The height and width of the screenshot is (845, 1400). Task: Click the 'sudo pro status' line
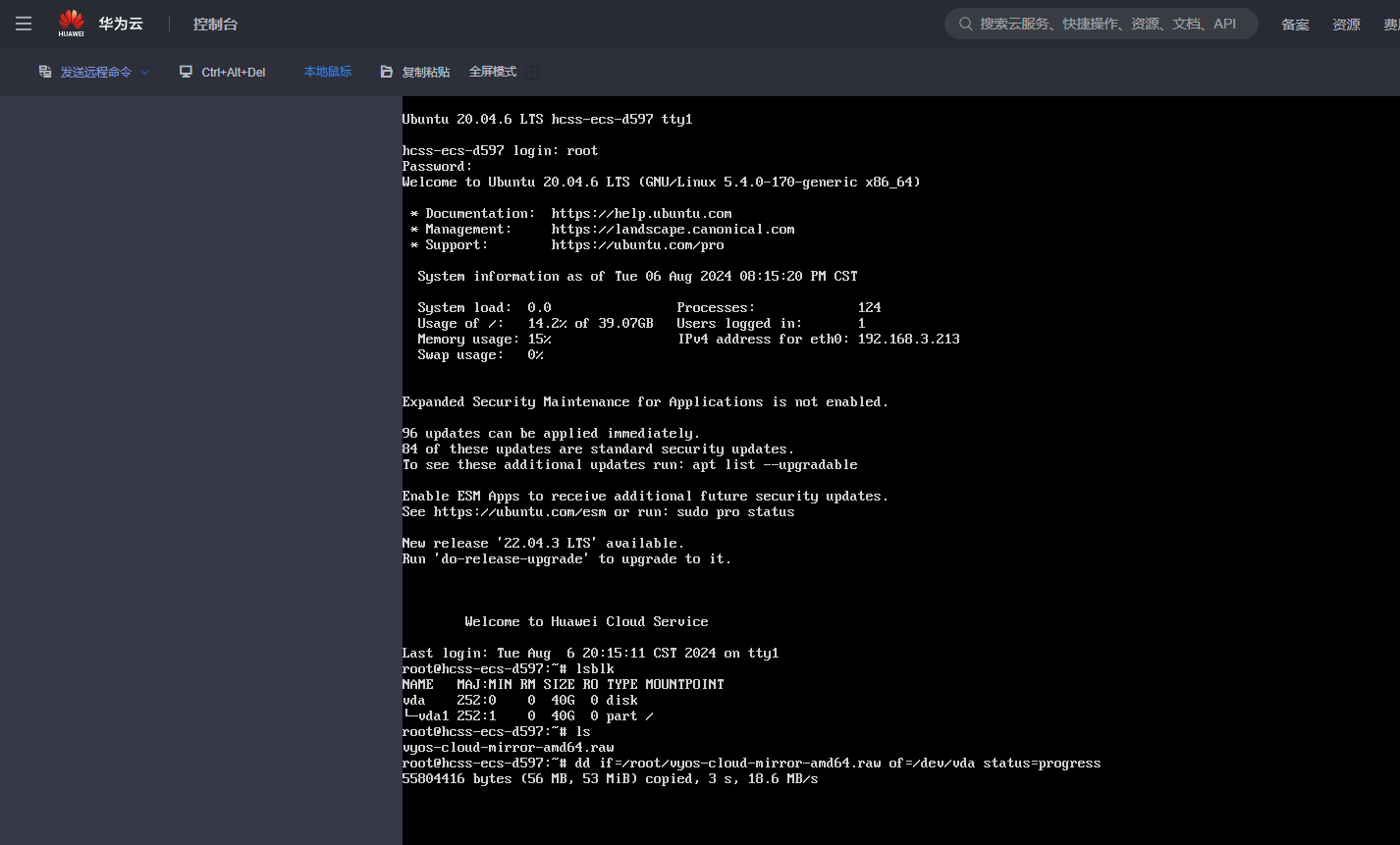598,511
